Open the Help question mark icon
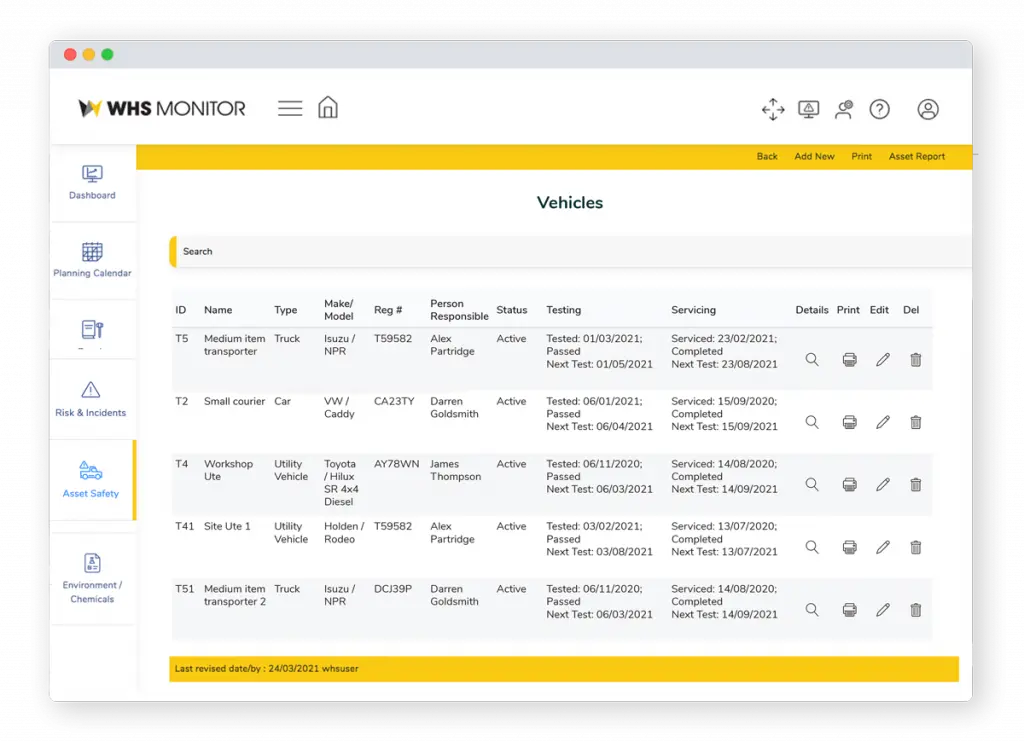The image size is (1024, 742). click(x=879, y=109)
